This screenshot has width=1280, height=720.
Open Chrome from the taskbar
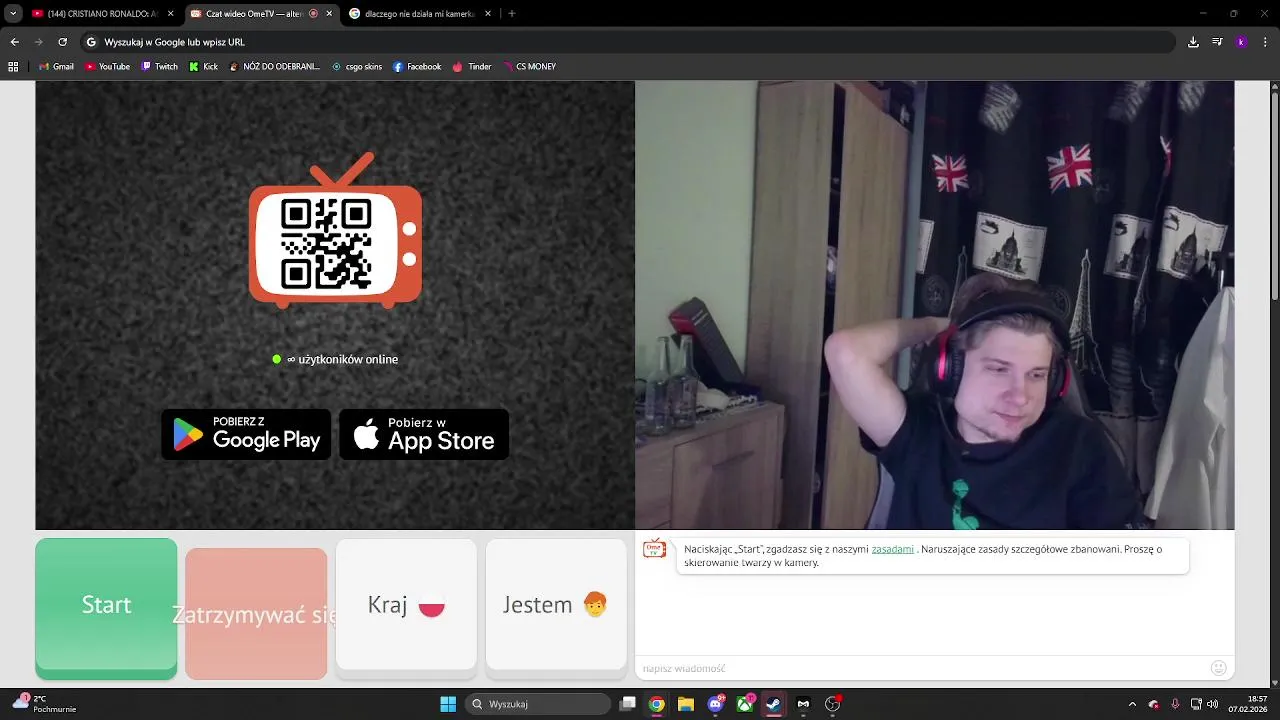coord(656,704)
